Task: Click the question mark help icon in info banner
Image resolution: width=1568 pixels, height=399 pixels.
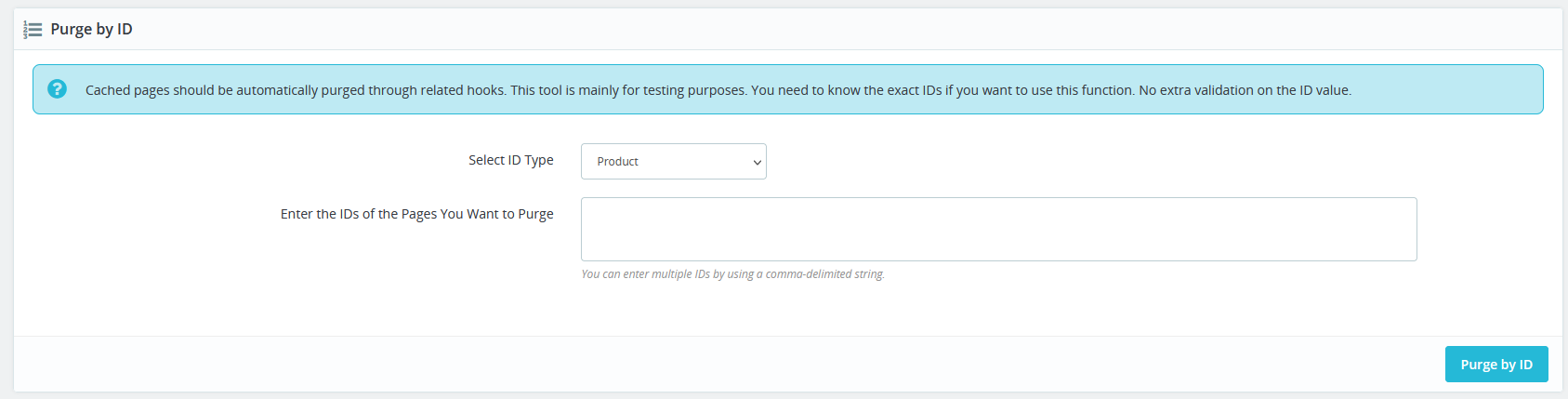Action: (57, 89)
